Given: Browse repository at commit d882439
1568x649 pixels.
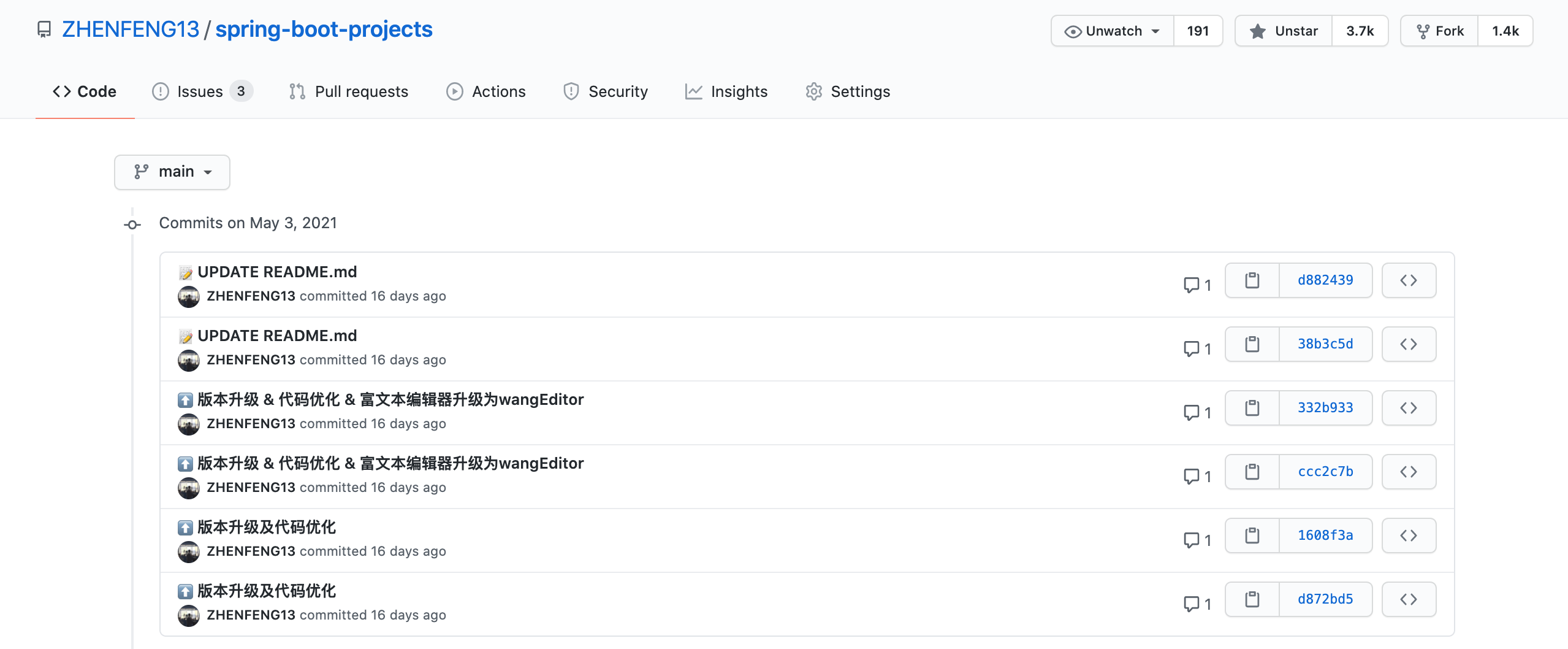Looking at the screenshot, I should [1409, 280].
